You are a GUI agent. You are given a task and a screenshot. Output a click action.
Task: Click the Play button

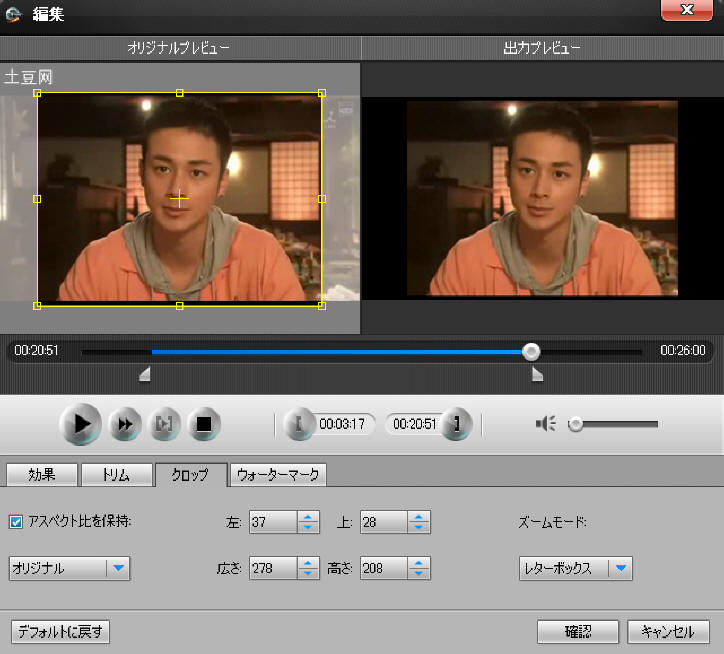81,424
